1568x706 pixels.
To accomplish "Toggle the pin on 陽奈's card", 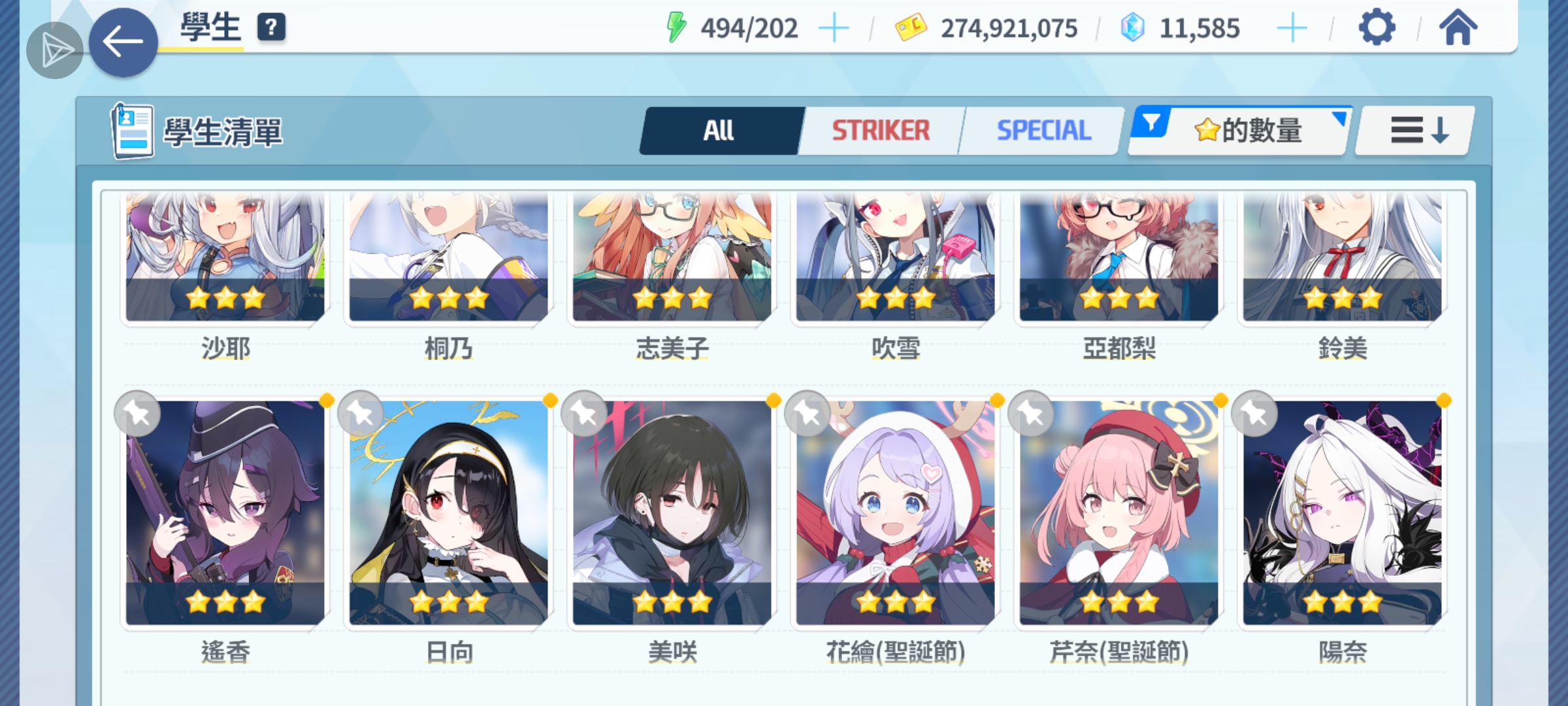I will click(x=1254, y=414).
